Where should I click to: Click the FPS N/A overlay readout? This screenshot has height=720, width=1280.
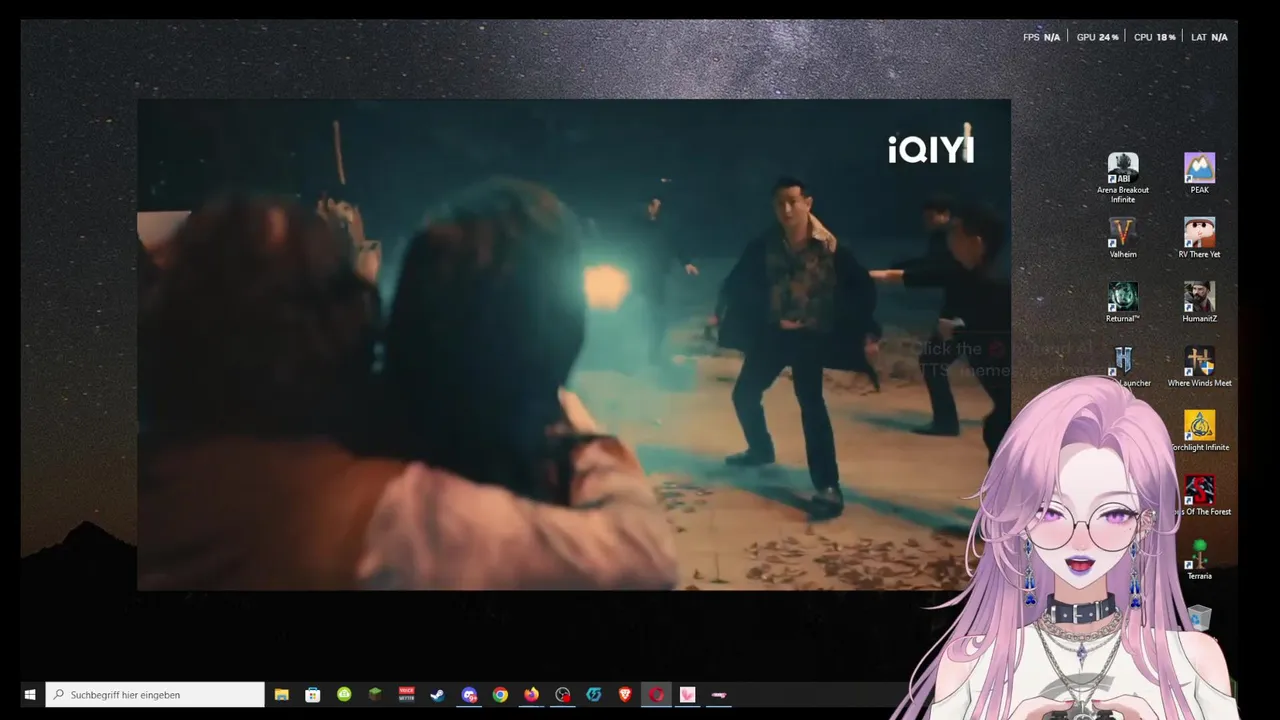tap(1041, 37)
